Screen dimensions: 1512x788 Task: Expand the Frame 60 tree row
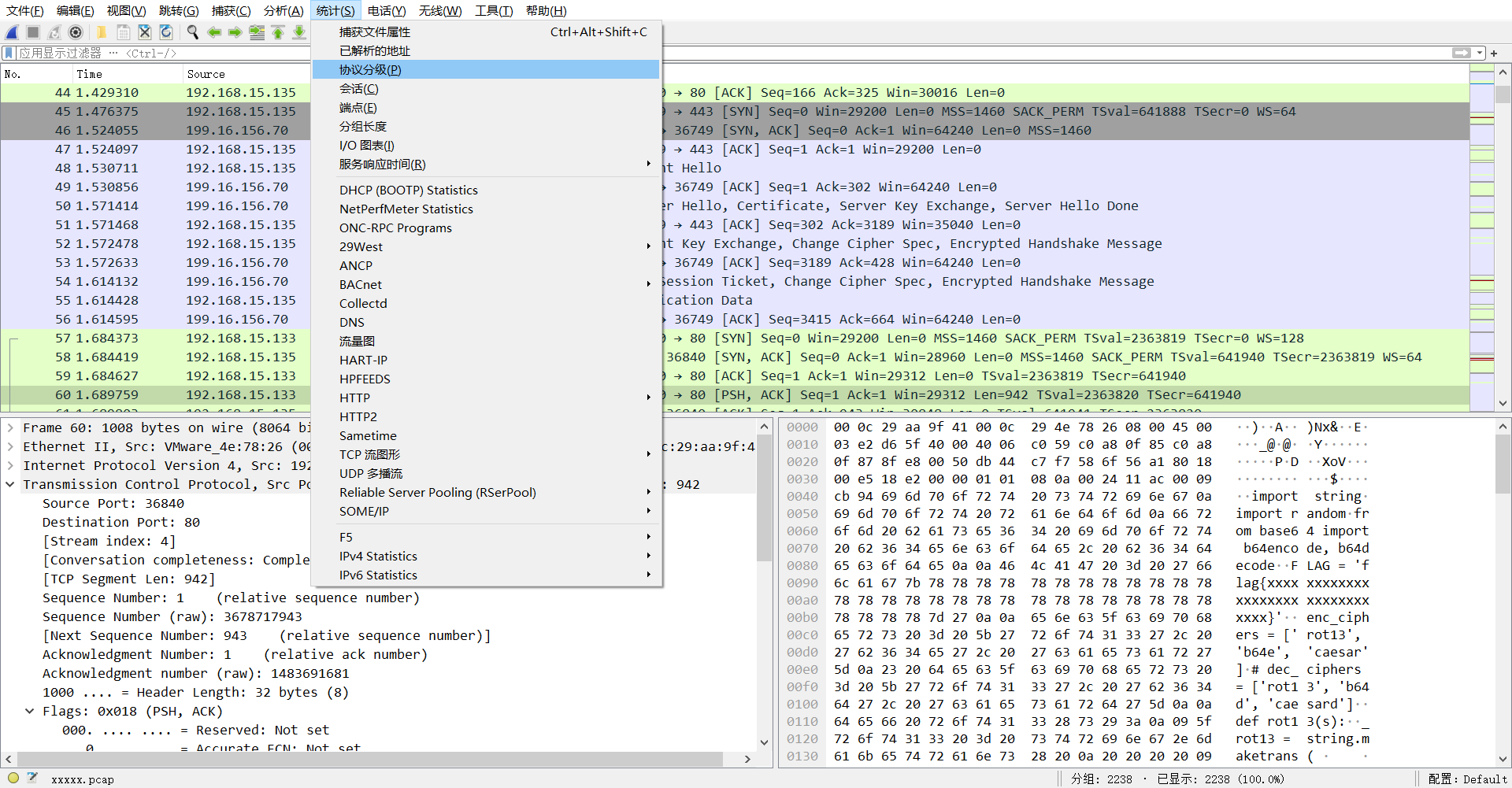[x=10, y=427]
